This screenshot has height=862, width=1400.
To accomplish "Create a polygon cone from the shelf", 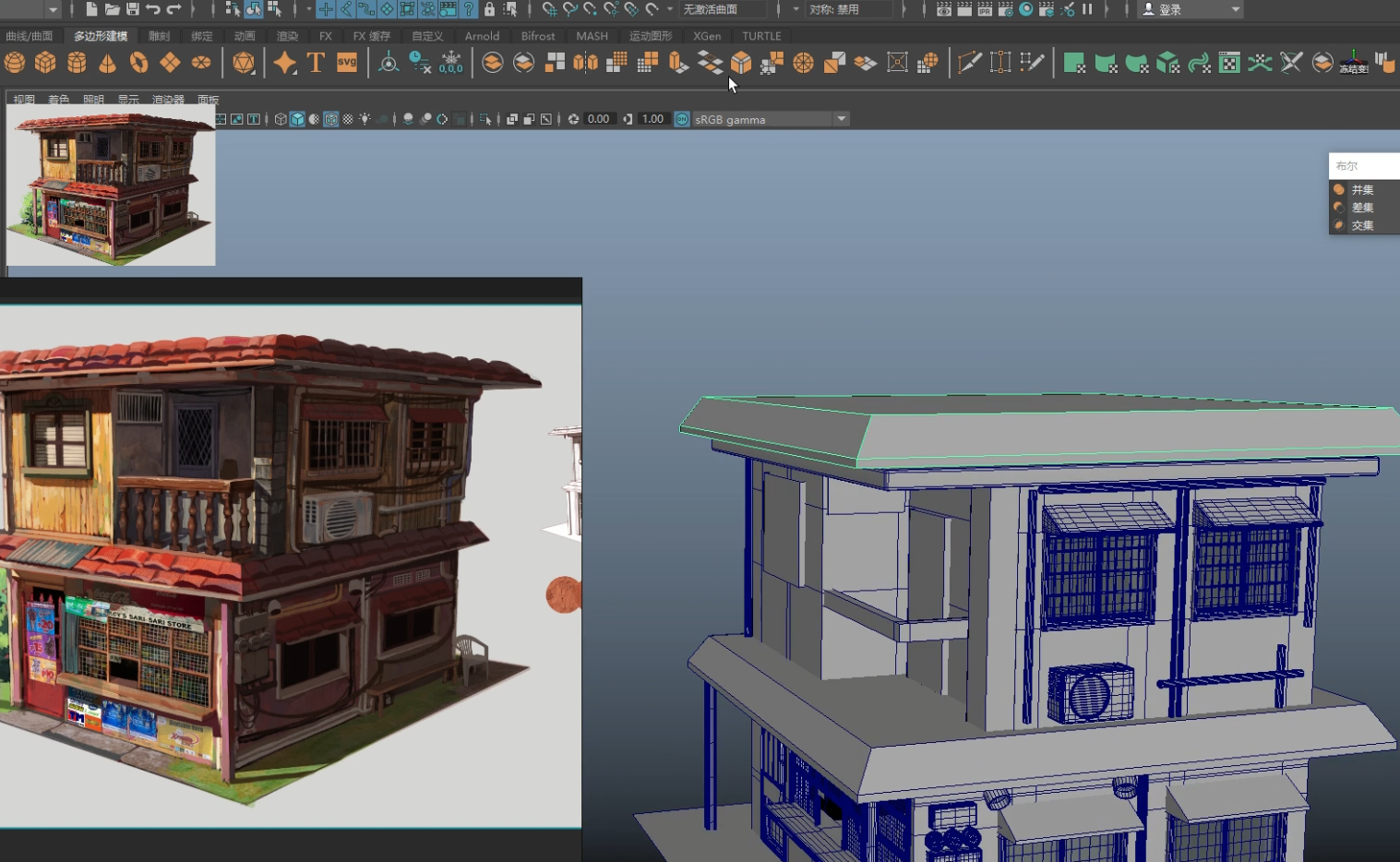I will pyautogui.click(x=108, y=63).
